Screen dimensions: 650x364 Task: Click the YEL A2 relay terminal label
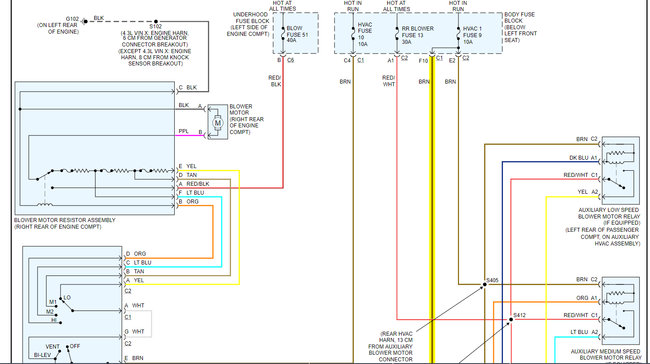pos(588,192)
